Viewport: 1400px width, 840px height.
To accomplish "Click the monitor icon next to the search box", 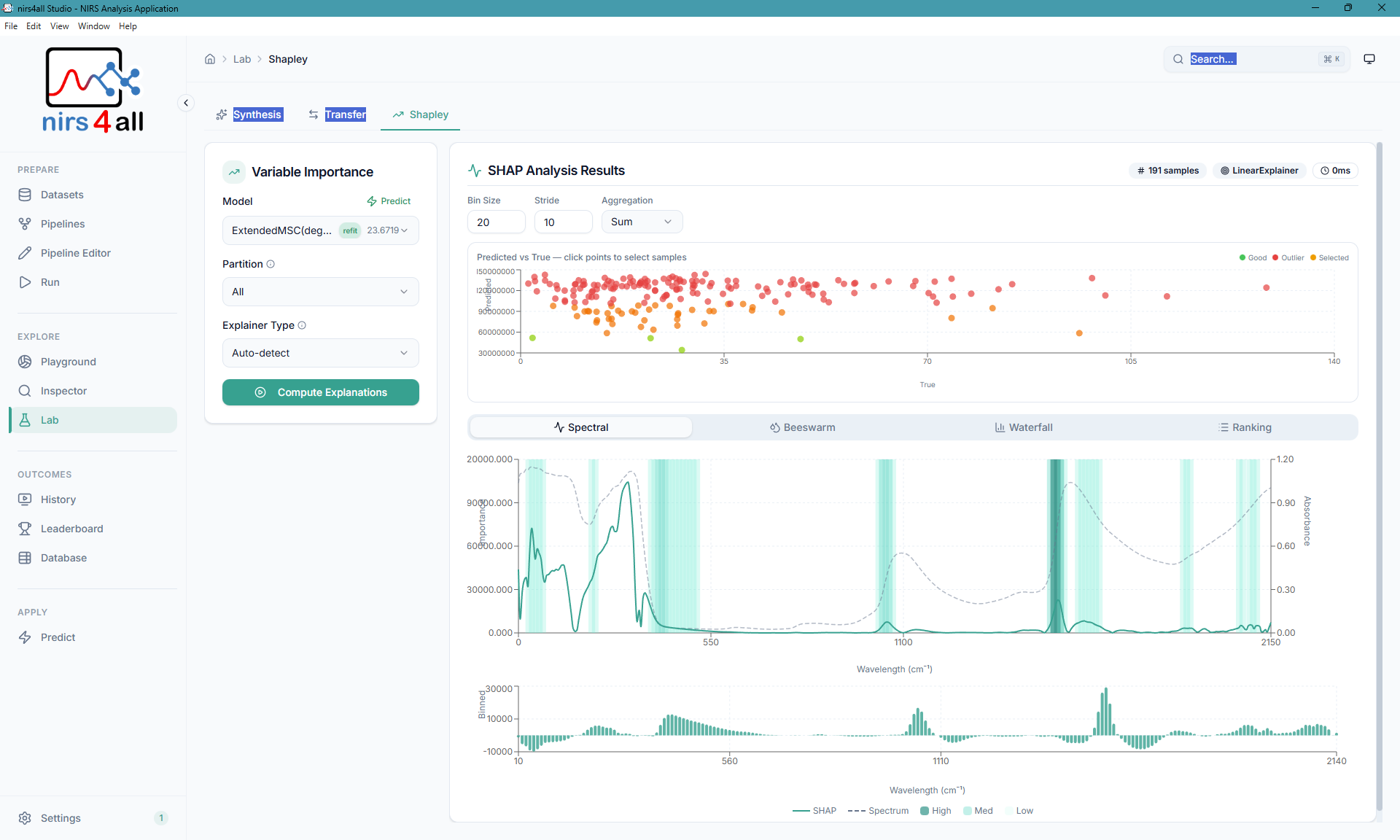I will 1369,59.
